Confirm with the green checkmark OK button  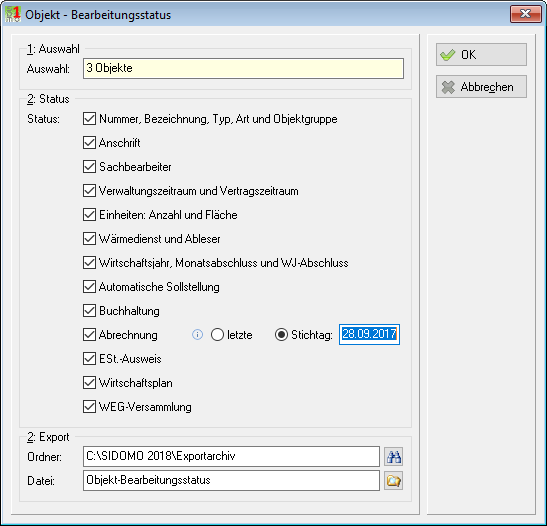[x=481, y=54]
